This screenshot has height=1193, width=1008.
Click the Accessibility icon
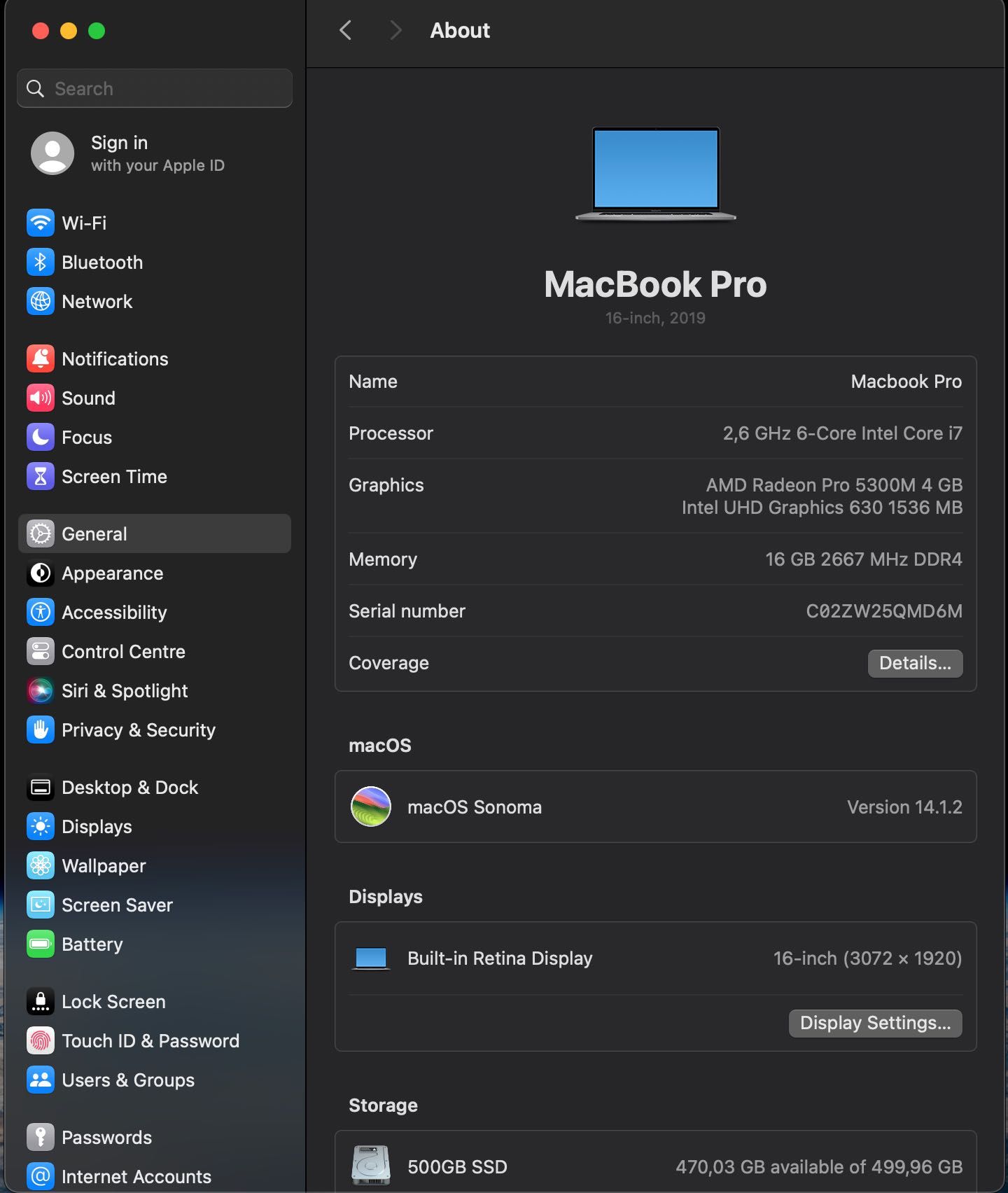[41, 613]
